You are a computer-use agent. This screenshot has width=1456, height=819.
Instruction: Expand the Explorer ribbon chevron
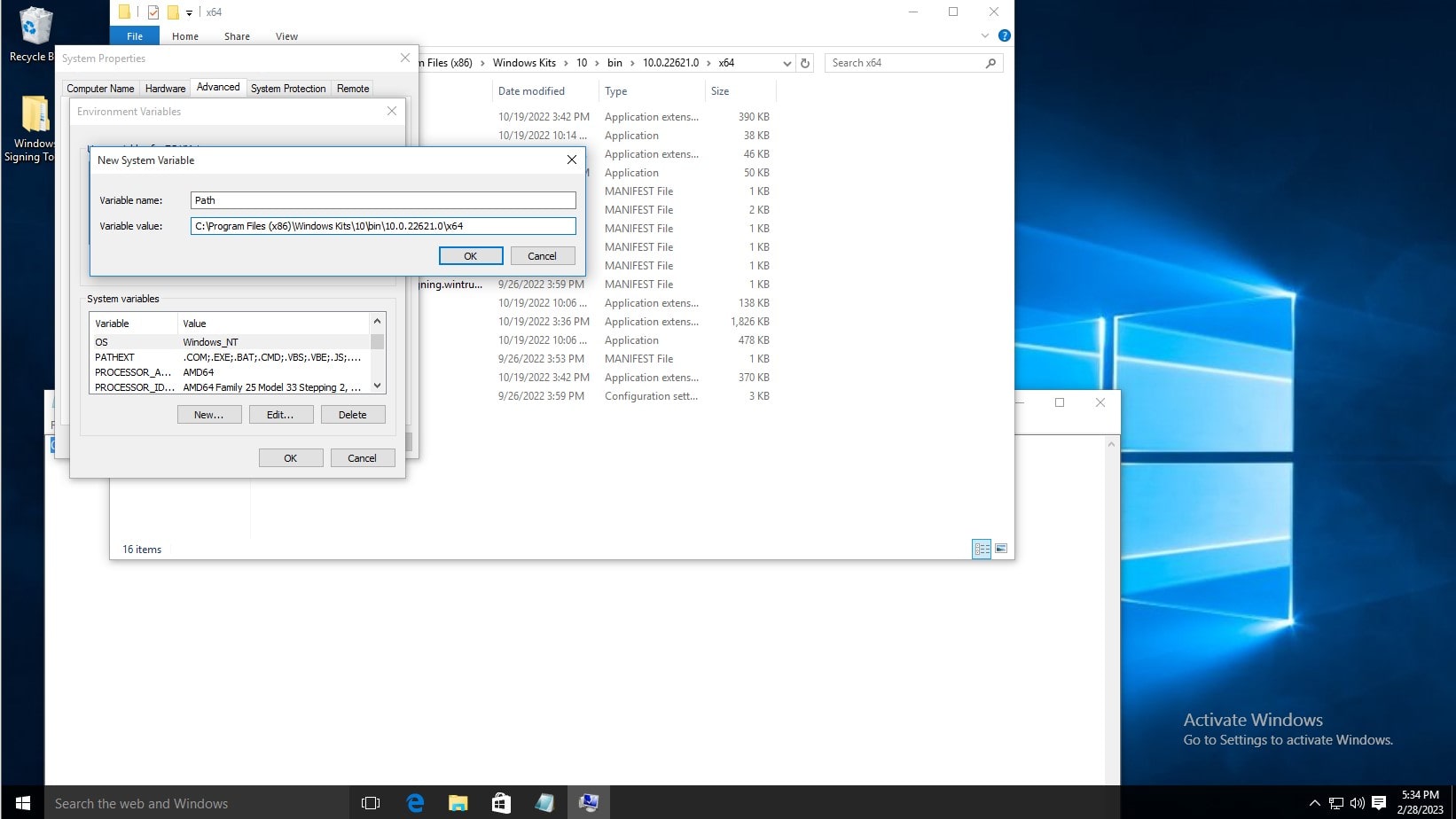984,35
